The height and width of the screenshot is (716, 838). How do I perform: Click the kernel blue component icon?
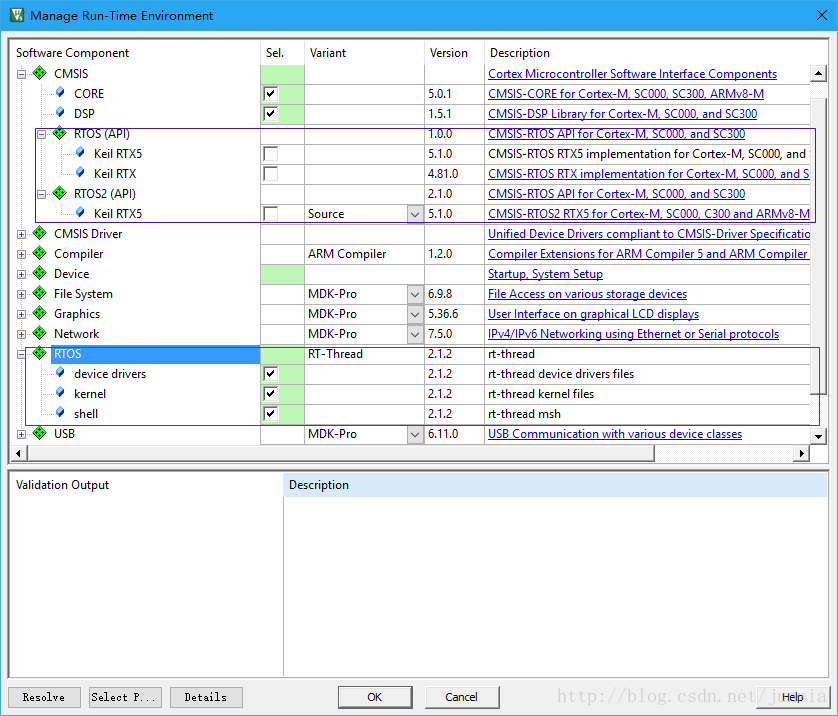click(60, 393)
